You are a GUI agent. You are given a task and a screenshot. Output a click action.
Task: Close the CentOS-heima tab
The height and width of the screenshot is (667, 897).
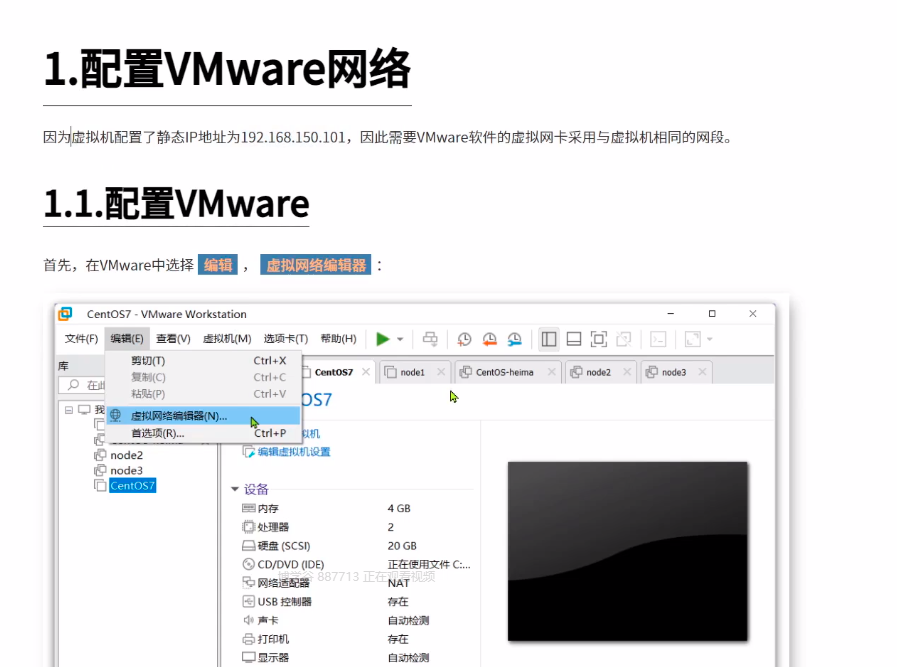point(551,372)
